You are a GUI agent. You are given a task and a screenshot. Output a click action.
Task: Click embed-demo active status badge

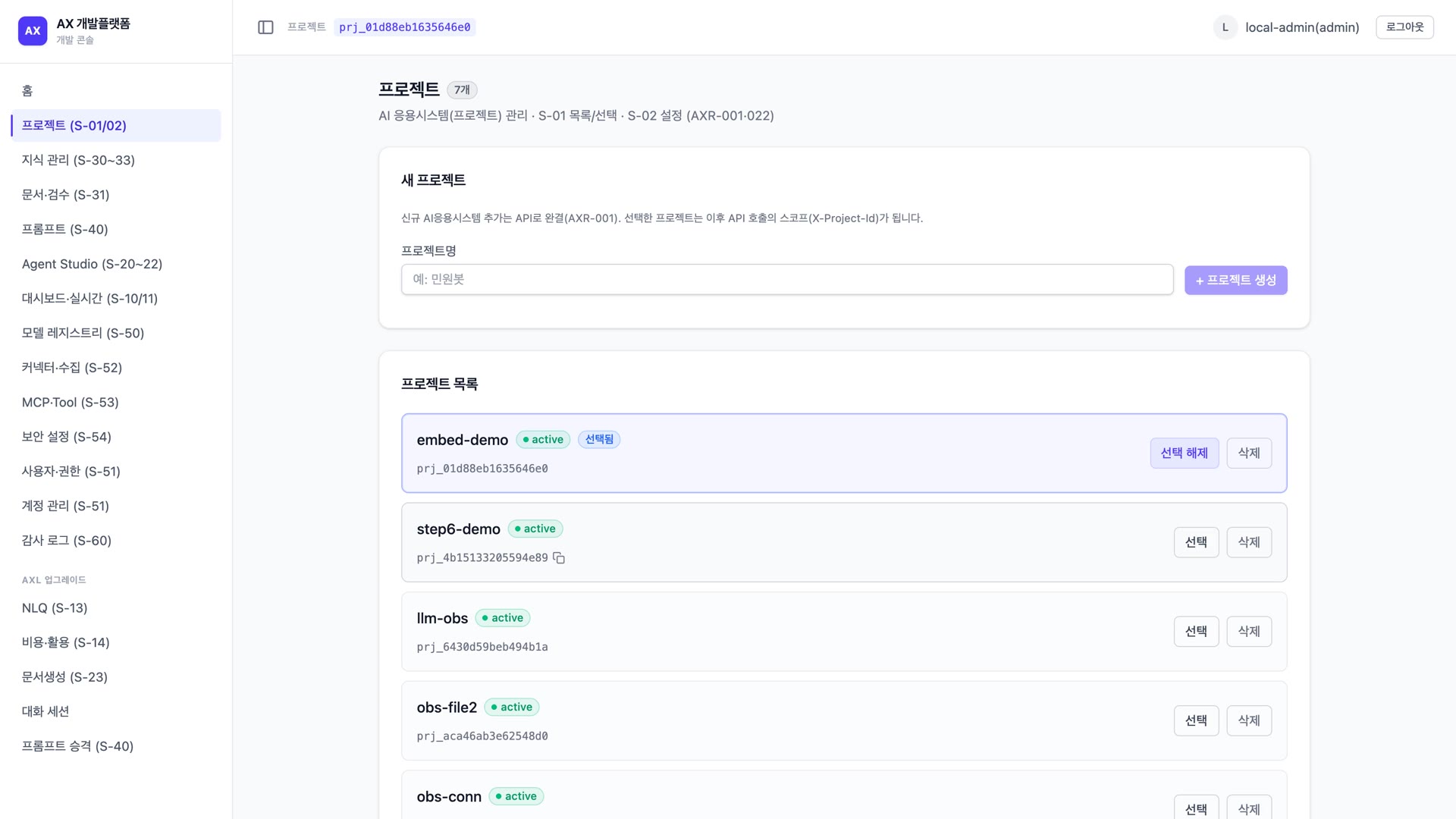pyautogui.click(x=543, y=440)
